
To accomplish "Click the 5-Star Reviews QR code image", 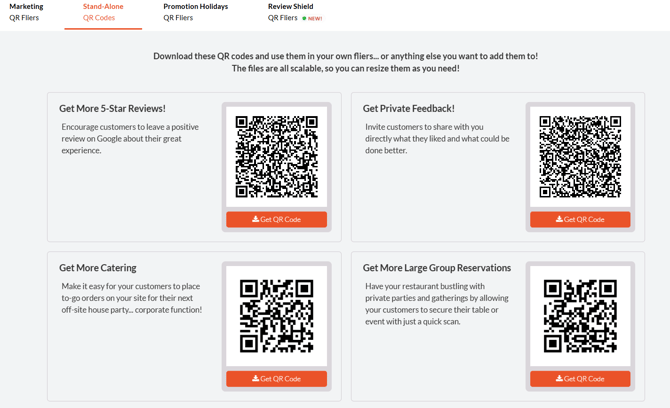I will (276, 156).
